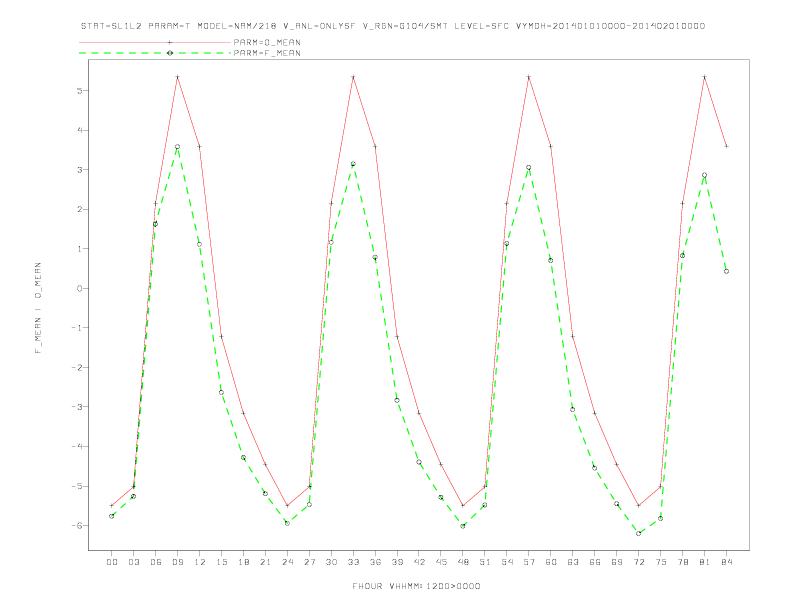
Task: Click the x-axis tick label 12
Action: pos(200,562)
